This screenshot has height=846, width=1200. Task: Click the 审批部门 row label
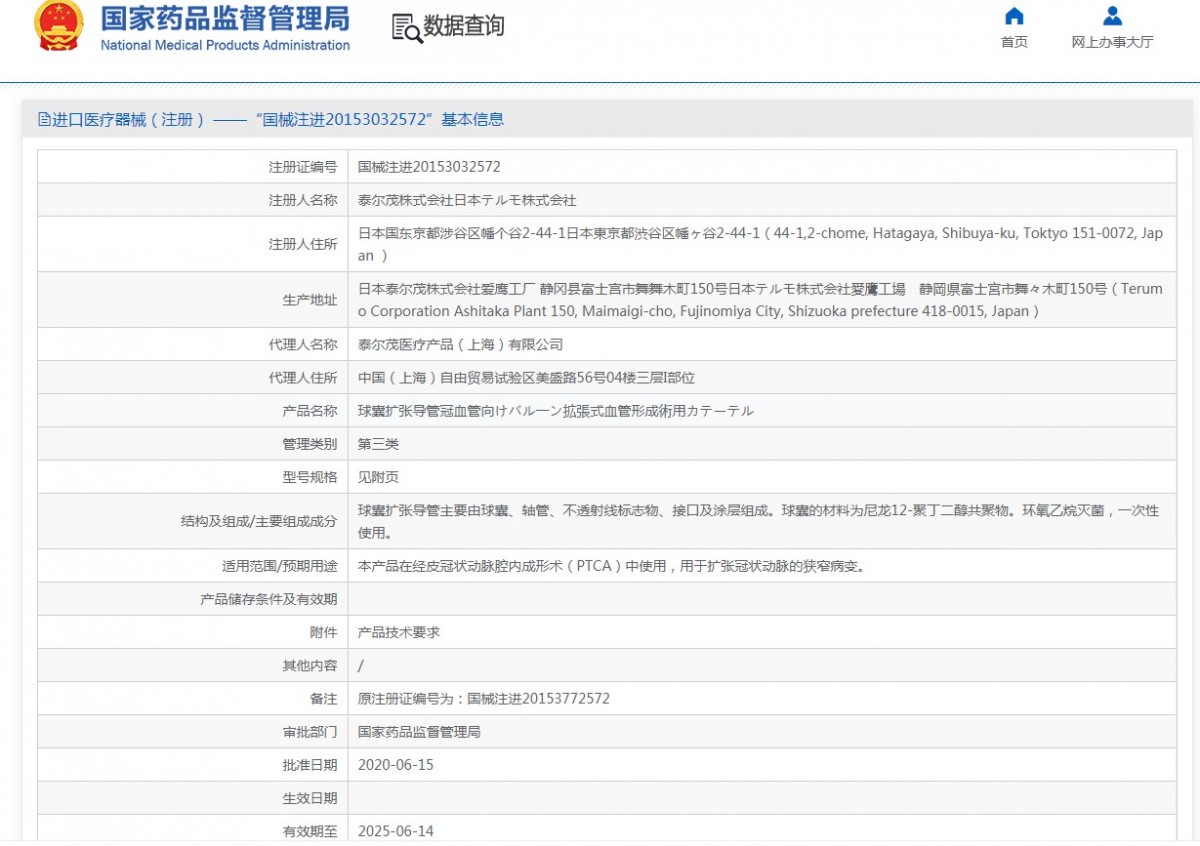310,732
